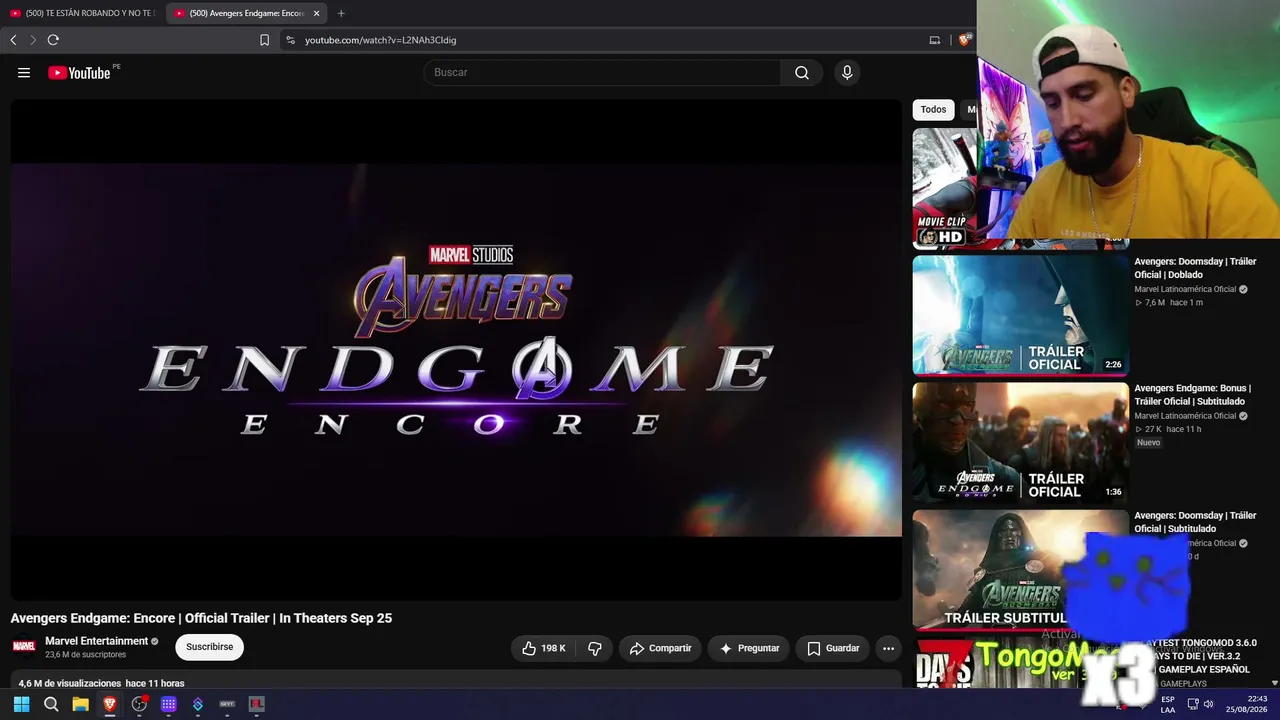Open Windows Start menu
This screenshot has width=1280, height=720.
coord(22,704)
